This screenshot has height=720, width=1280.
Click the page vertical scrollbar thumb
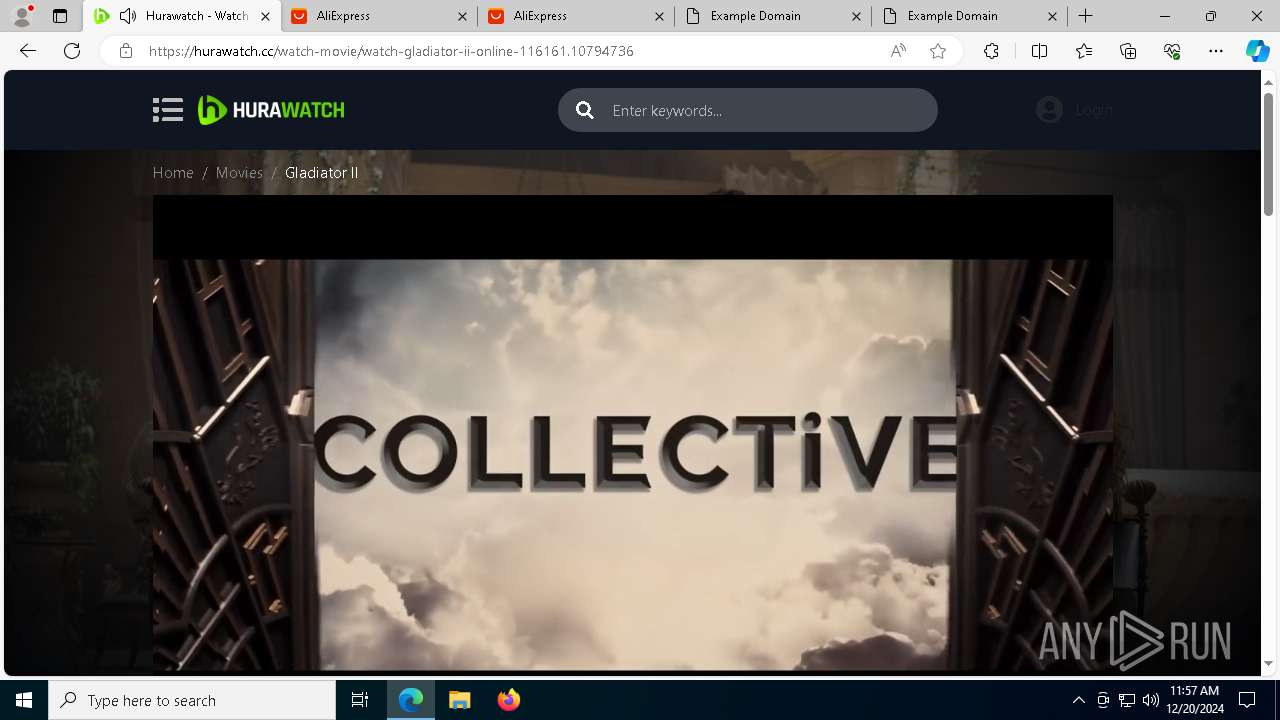[1268, 153]
